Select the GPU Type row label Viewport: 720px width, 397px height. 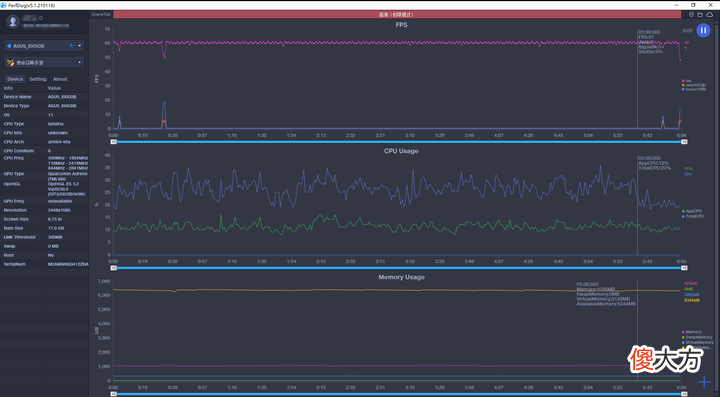pos(14,174)
